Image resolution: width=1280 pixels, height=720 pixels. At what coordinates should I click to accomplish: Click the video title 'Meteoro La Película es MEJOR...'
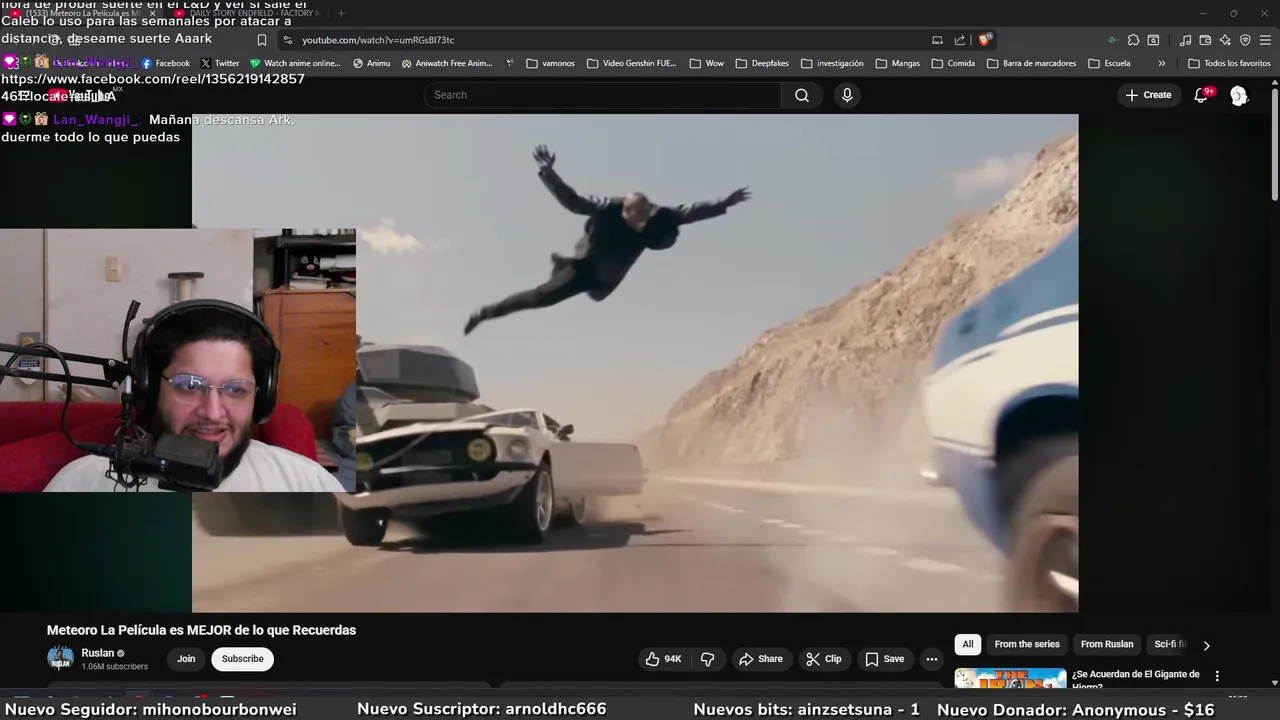point(201,630)
